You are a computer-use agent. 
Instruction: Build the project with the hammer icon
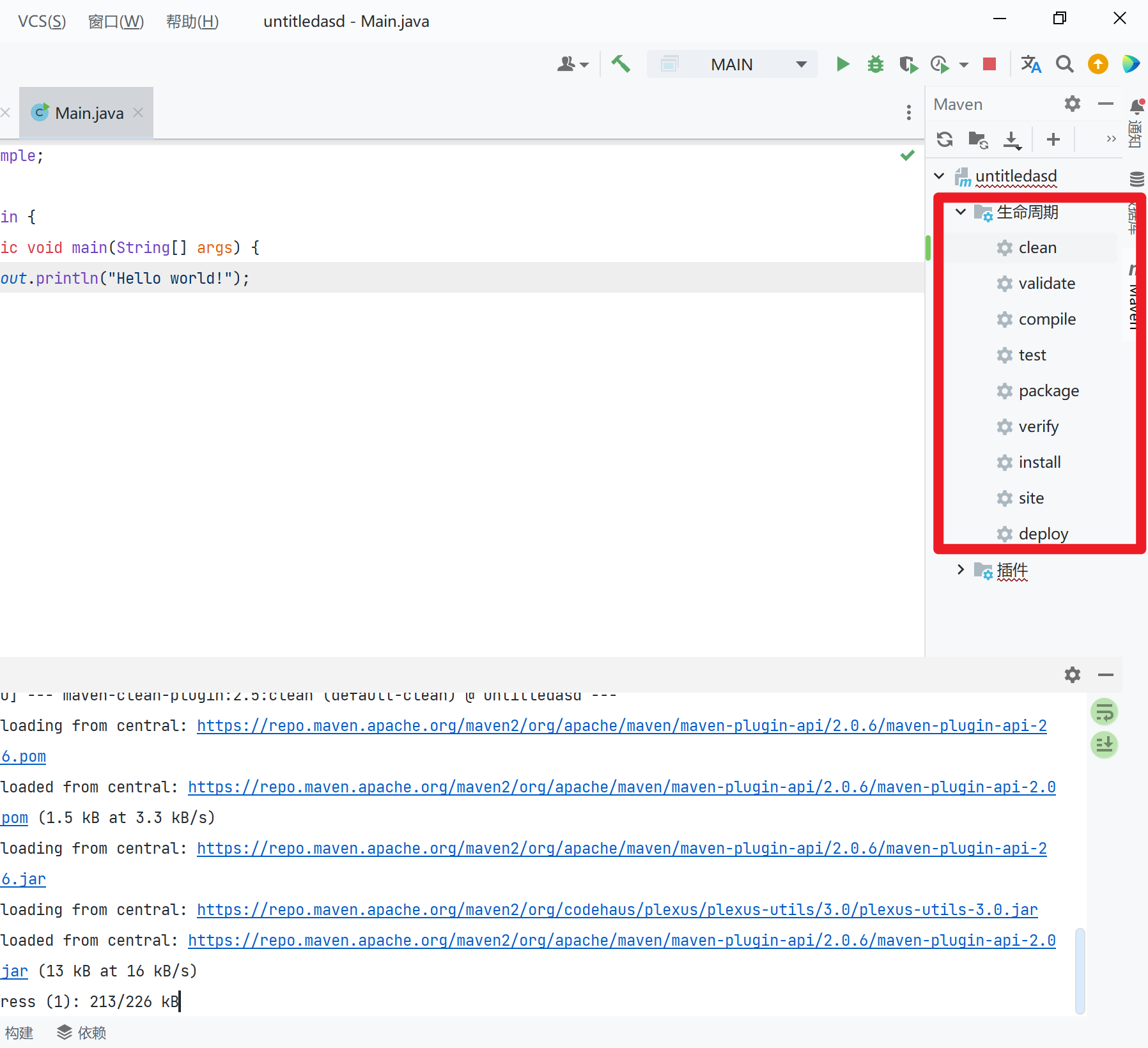click(621, 64)
